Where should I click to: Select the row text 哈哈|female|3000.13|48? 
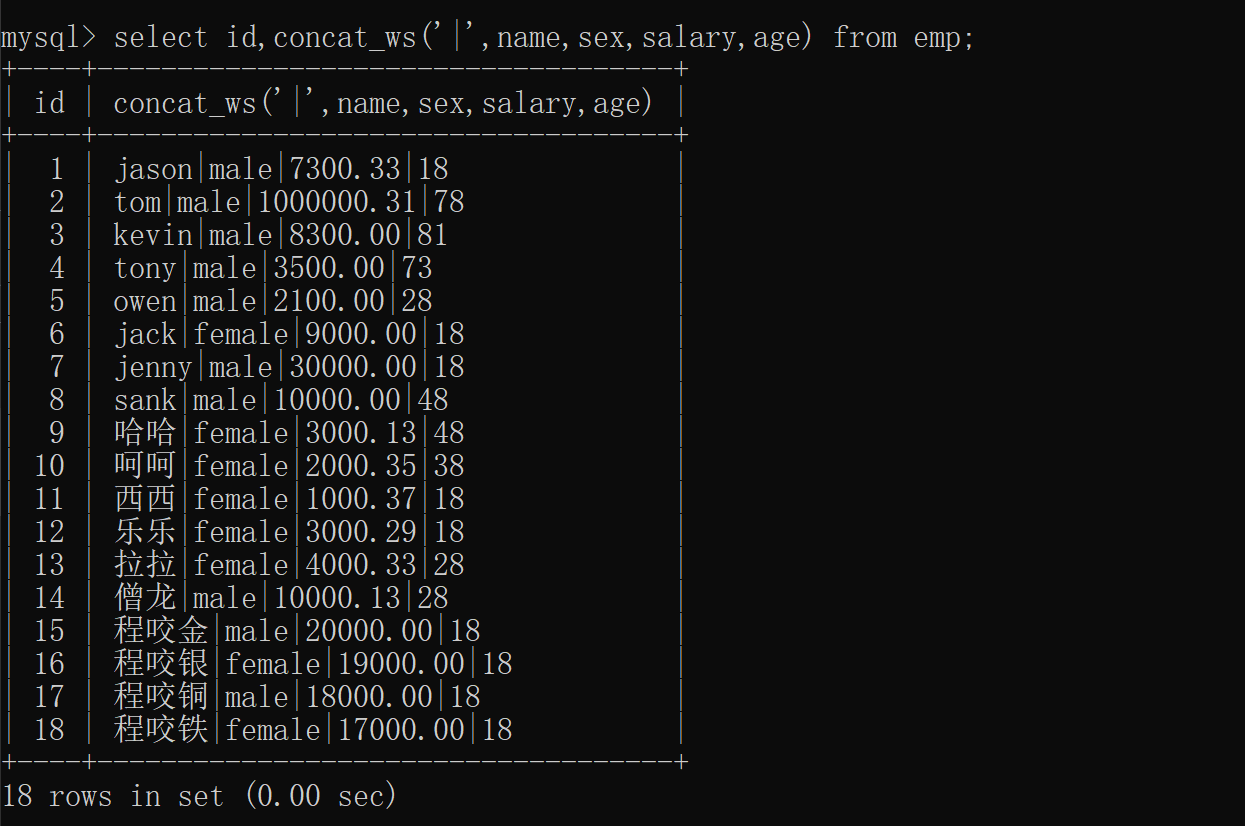click(x=289, y=433)
